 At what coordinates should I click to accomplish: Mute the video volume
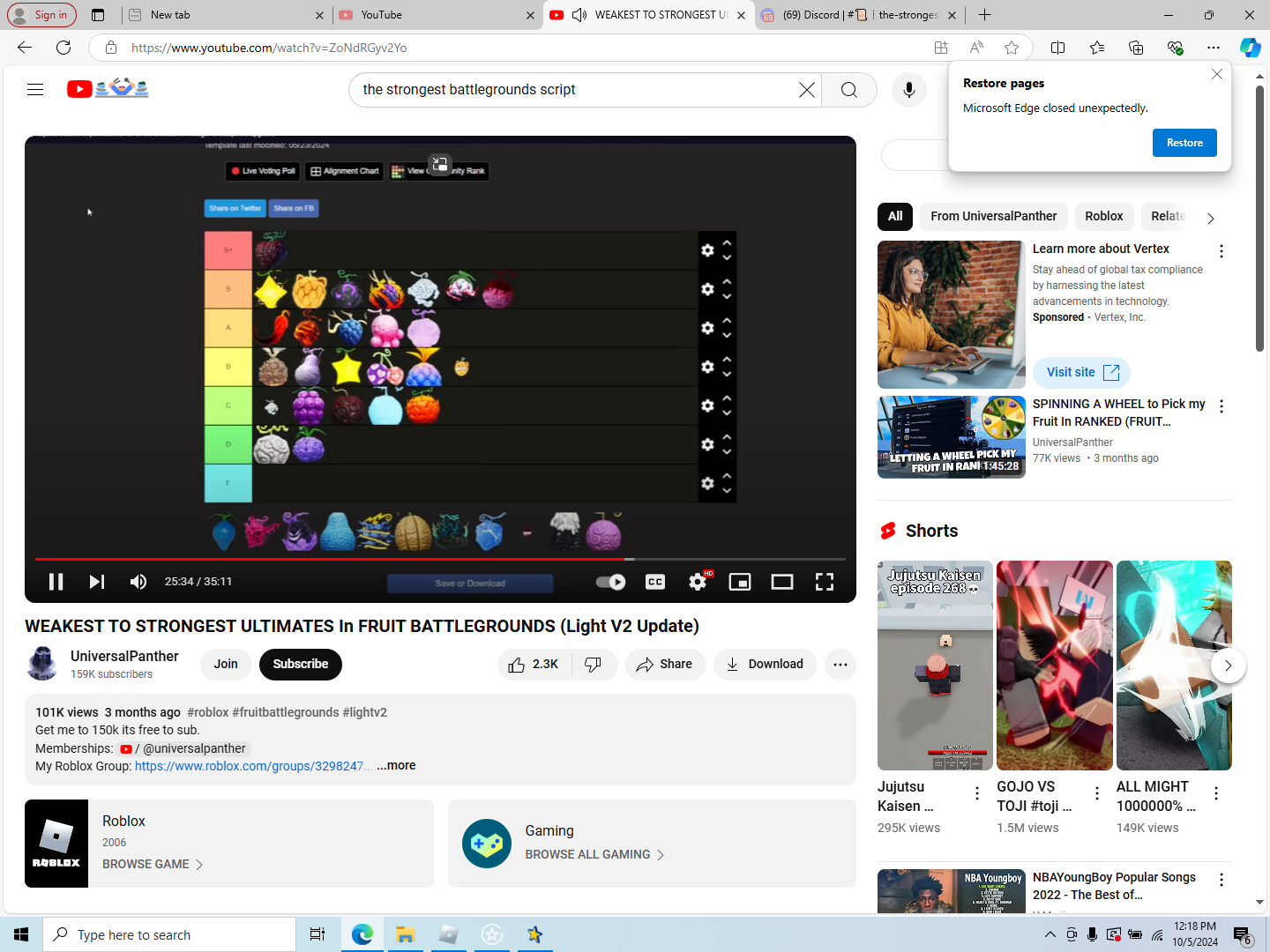pos(138,582)
